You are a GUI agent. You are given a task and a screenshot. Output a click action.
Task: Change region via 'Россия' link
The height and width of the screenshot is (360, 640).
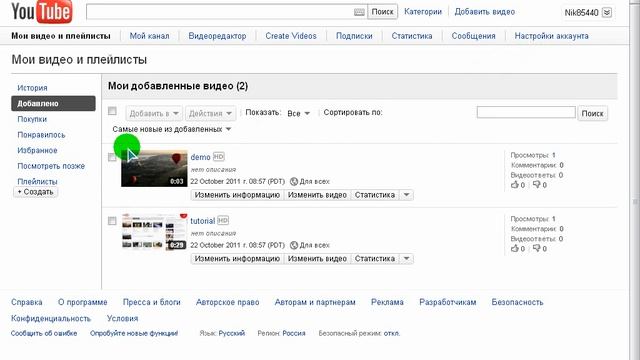pos(293,333)
